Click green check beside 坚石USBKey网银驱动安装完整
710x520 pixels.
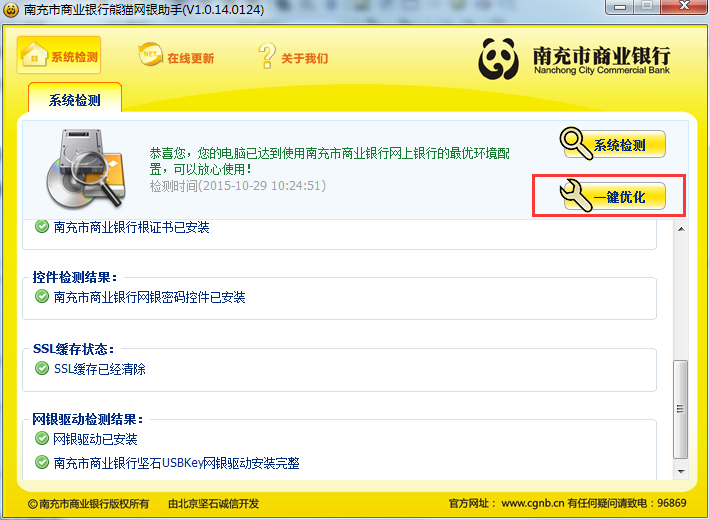(42, 462)
